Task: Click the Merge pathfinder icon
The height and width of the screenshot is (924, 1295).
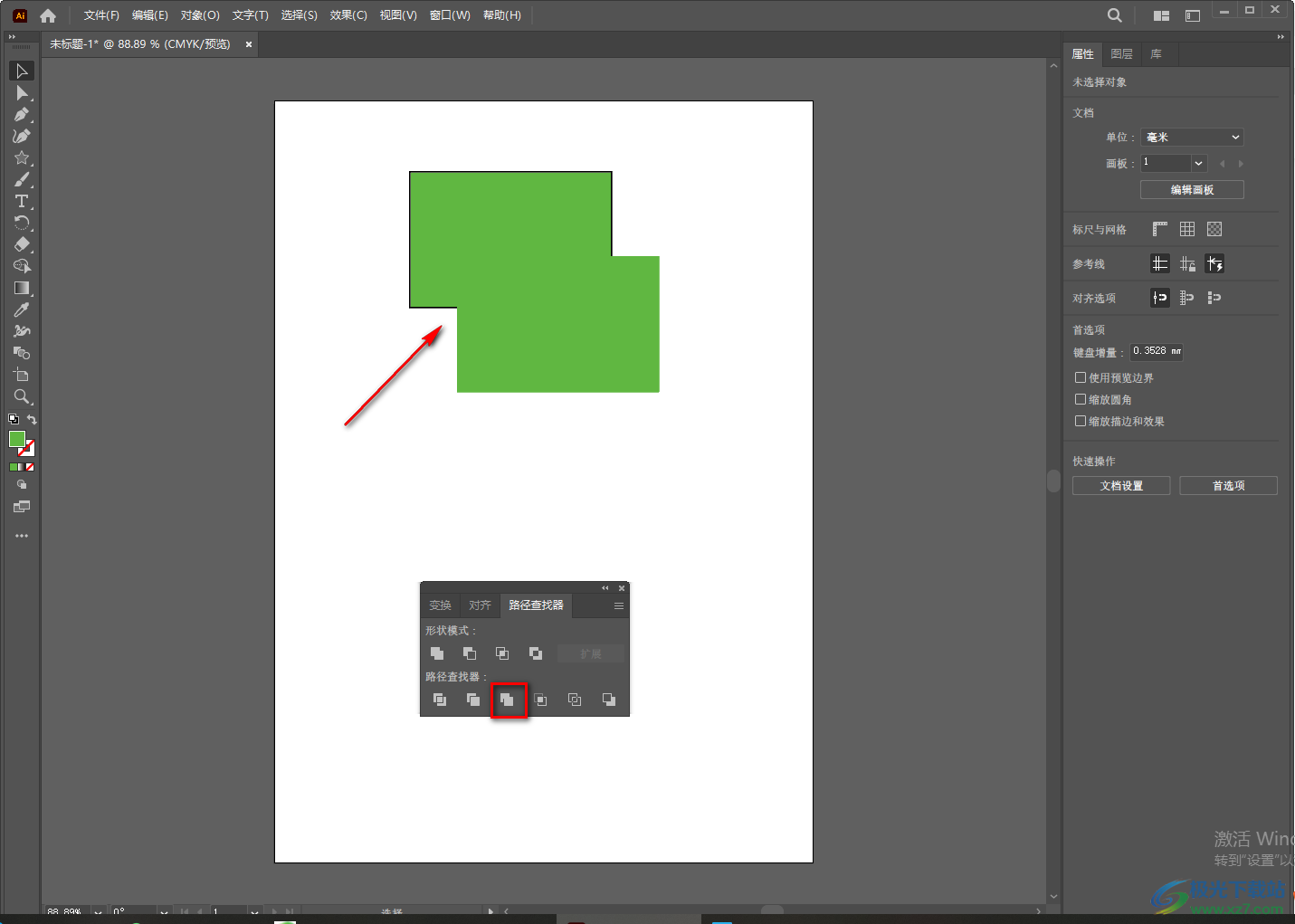Action: [508, 700]
